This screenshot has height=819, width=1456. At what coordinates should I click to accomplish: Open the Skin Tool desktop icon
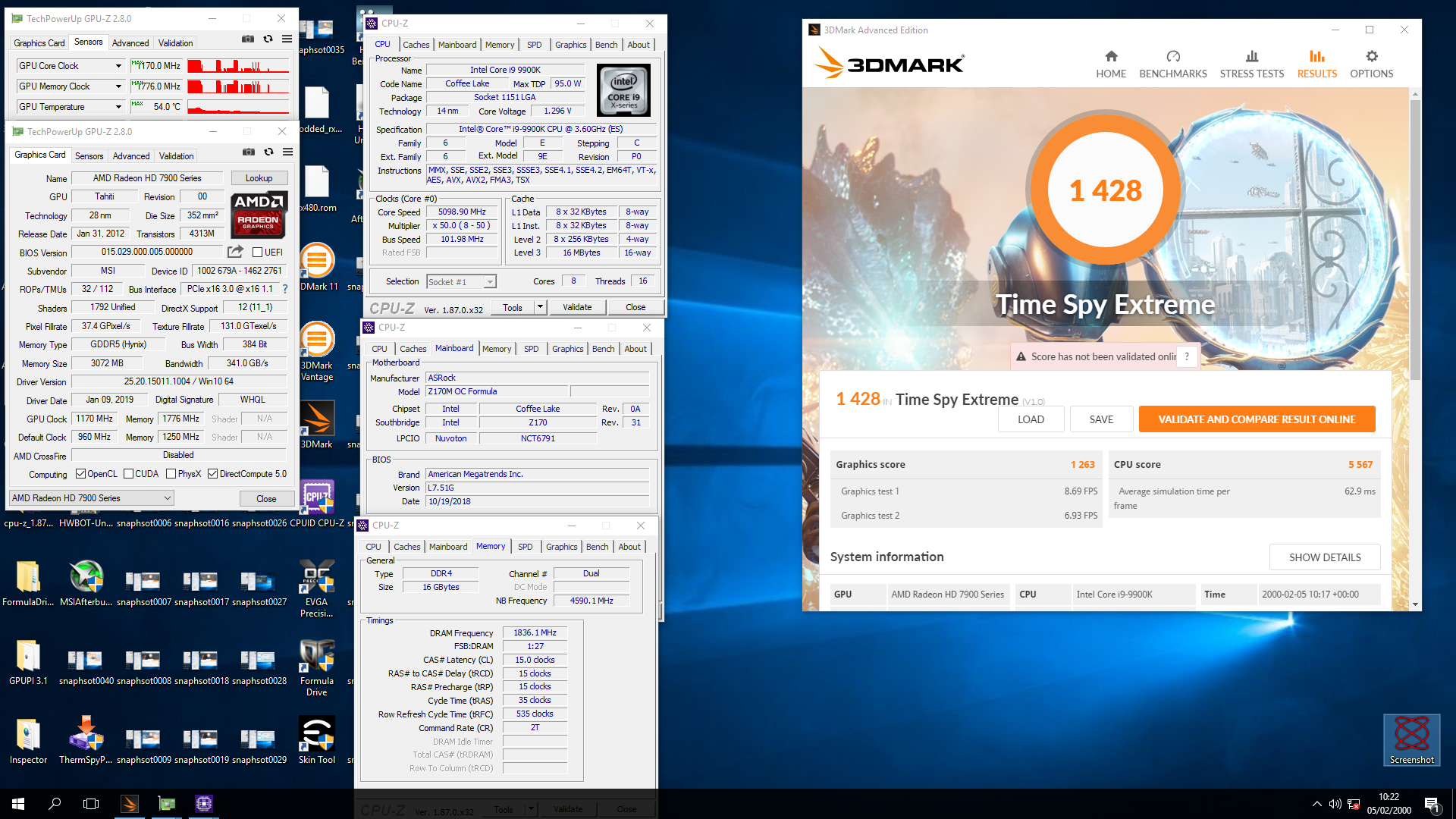tap(316, 741)
